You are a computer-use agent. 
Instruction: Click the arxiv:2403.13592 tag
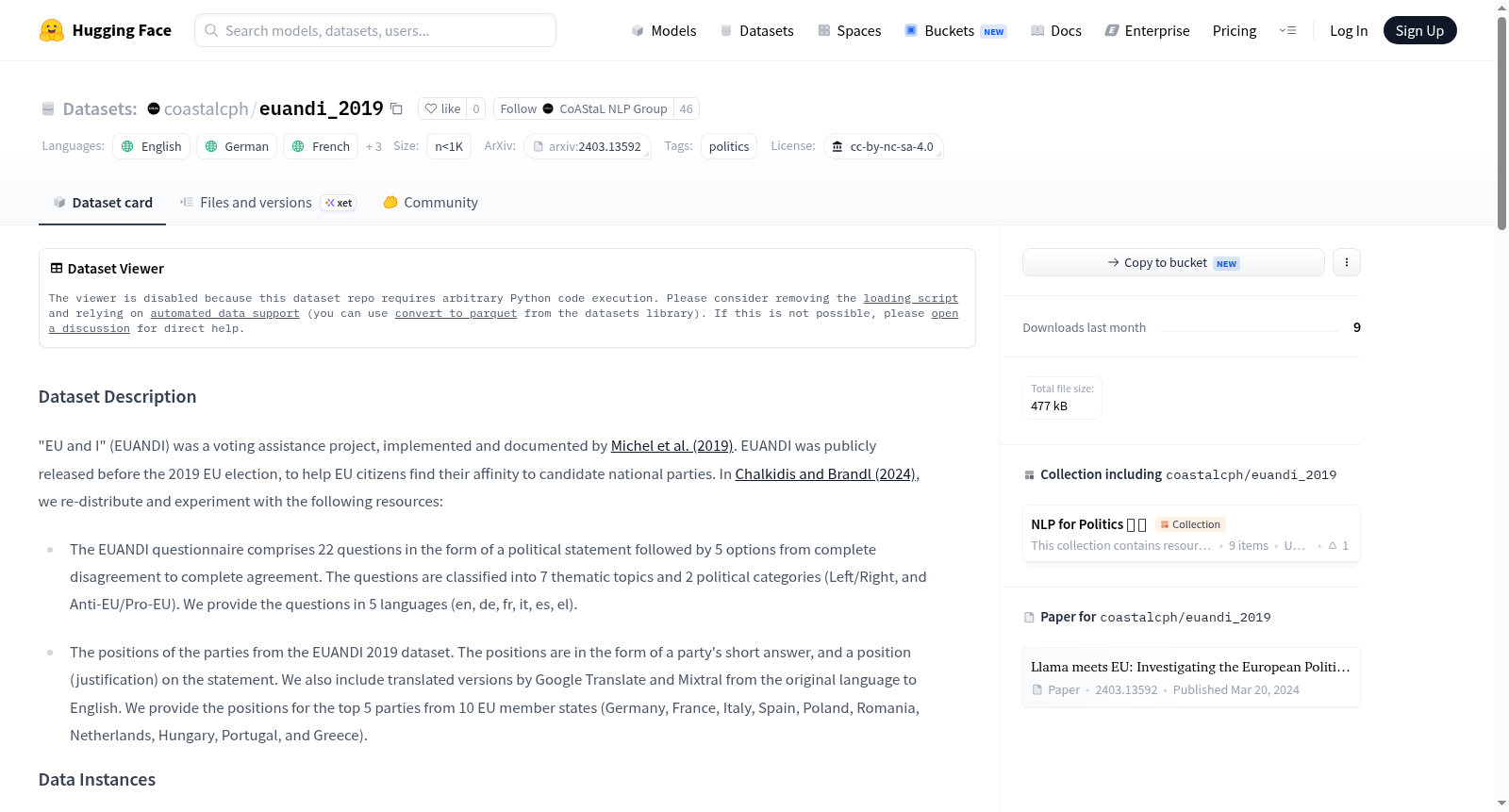point(588,146)
